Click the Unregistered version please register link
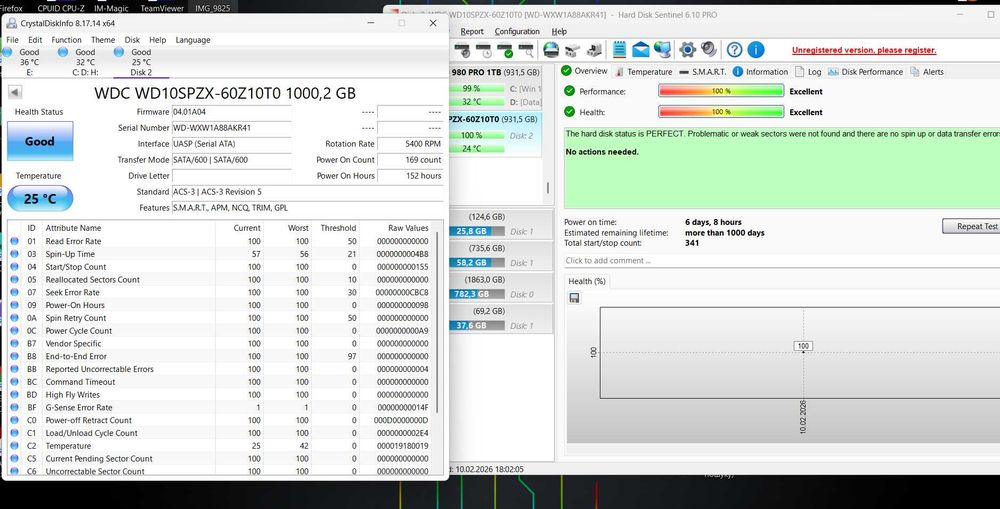1000x509 pixels. pyautogui.click(x=864, y=50)
